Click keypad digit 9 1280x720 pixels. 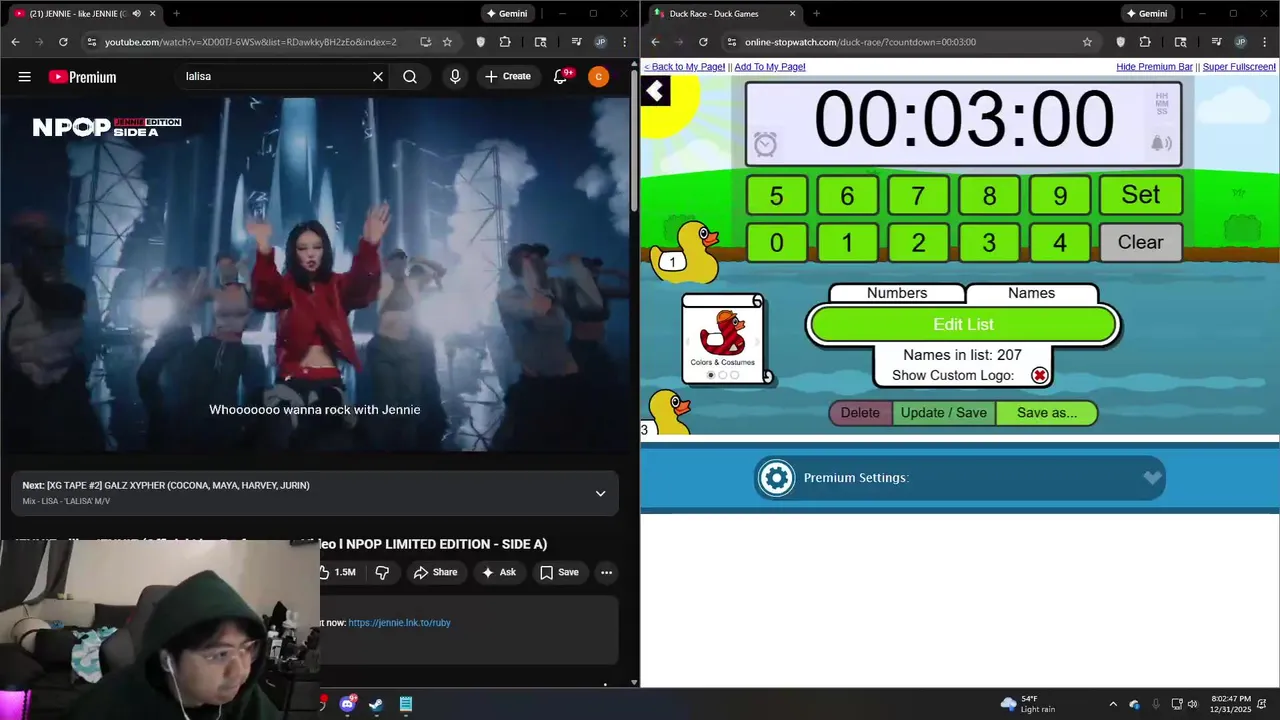coord(1060,196)
